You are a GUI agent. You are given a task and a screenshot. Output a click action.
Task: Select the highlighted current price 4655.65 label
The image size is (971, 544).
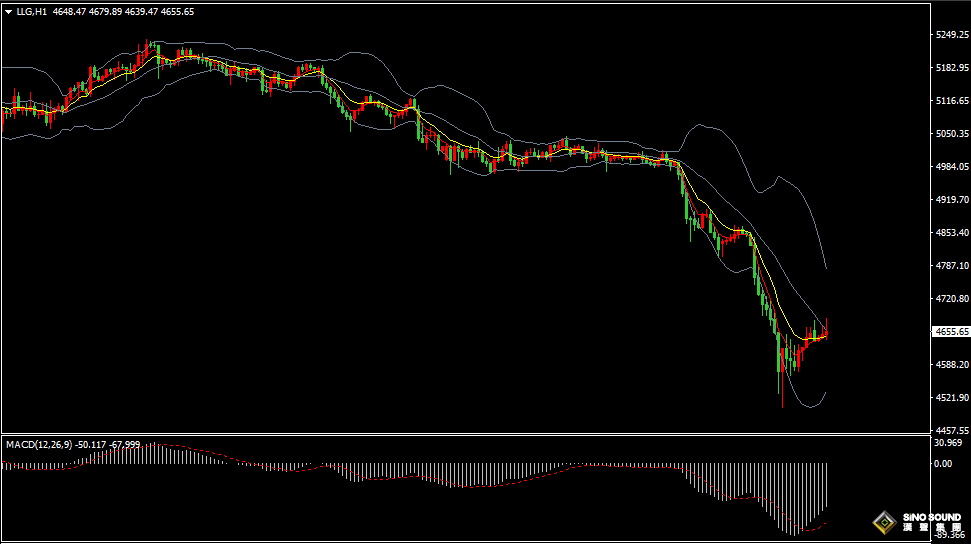click(x=950, y=332)
